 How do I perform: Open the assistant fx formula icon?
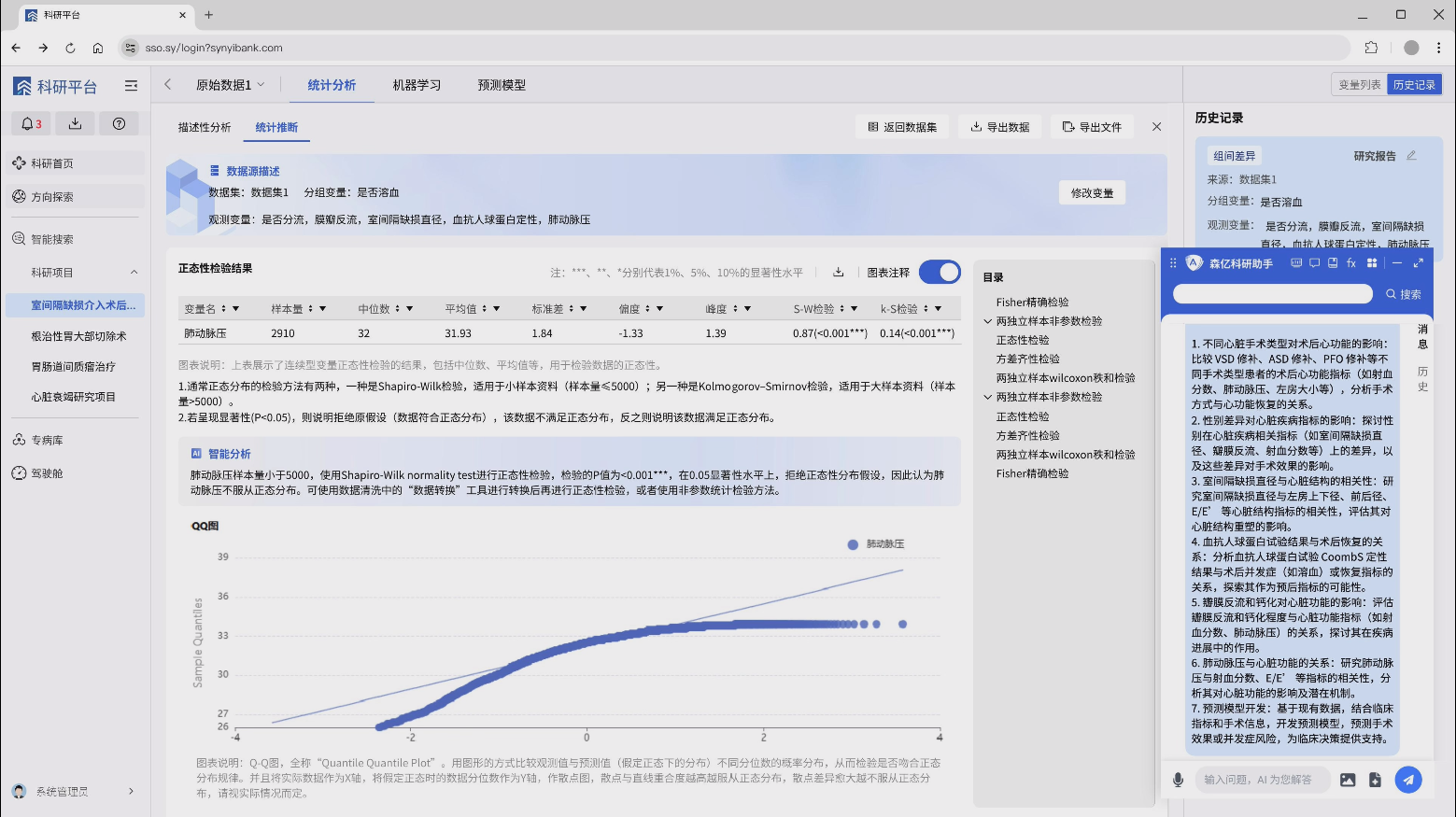(1350, 263)
